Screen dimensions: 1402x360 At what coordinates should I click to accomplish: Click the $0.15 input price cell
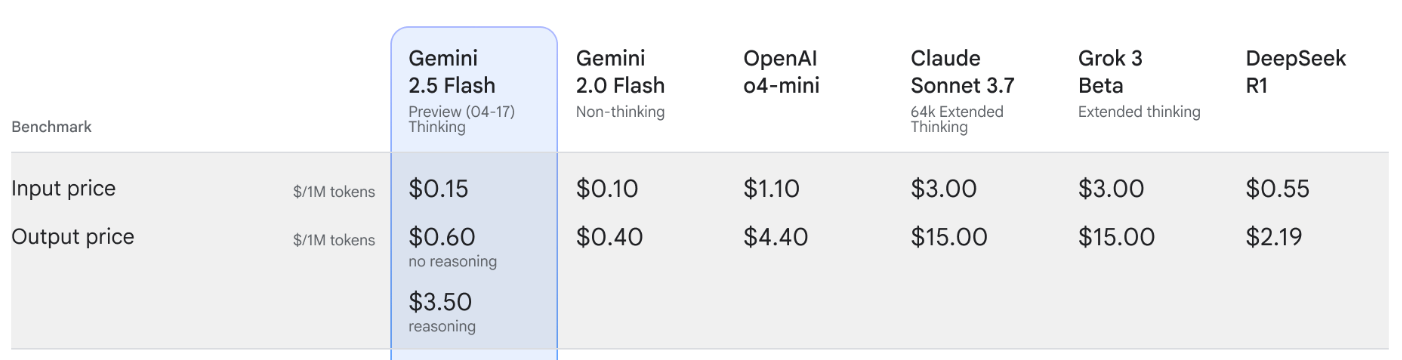438,188
